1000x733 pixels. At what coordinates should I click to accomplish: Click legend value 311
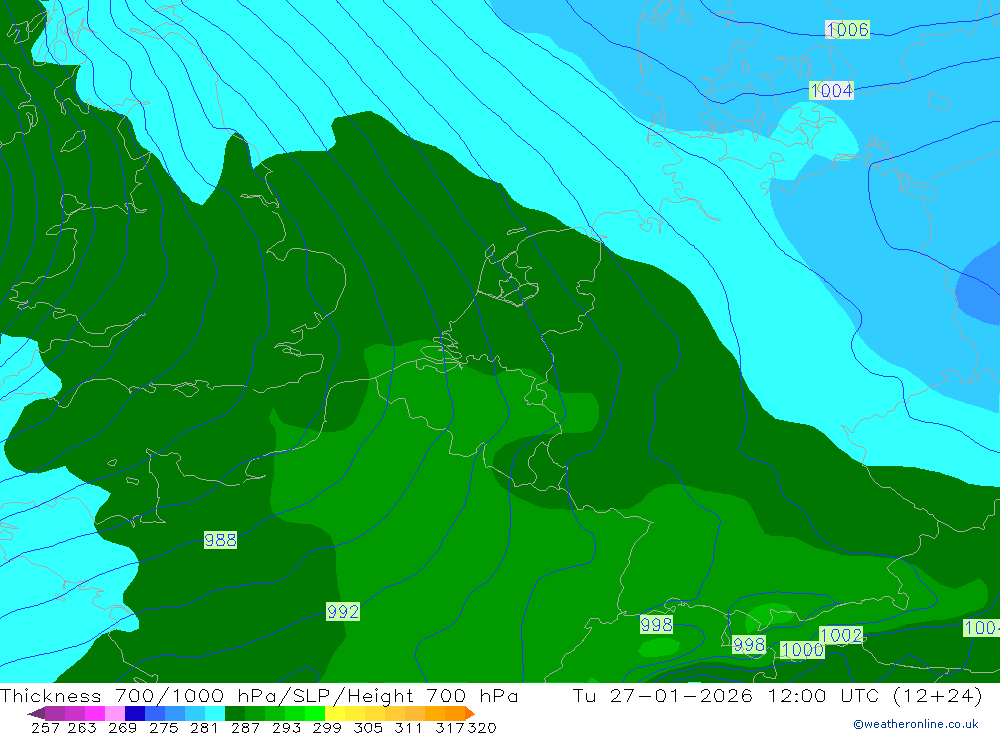tap(408, 727)
